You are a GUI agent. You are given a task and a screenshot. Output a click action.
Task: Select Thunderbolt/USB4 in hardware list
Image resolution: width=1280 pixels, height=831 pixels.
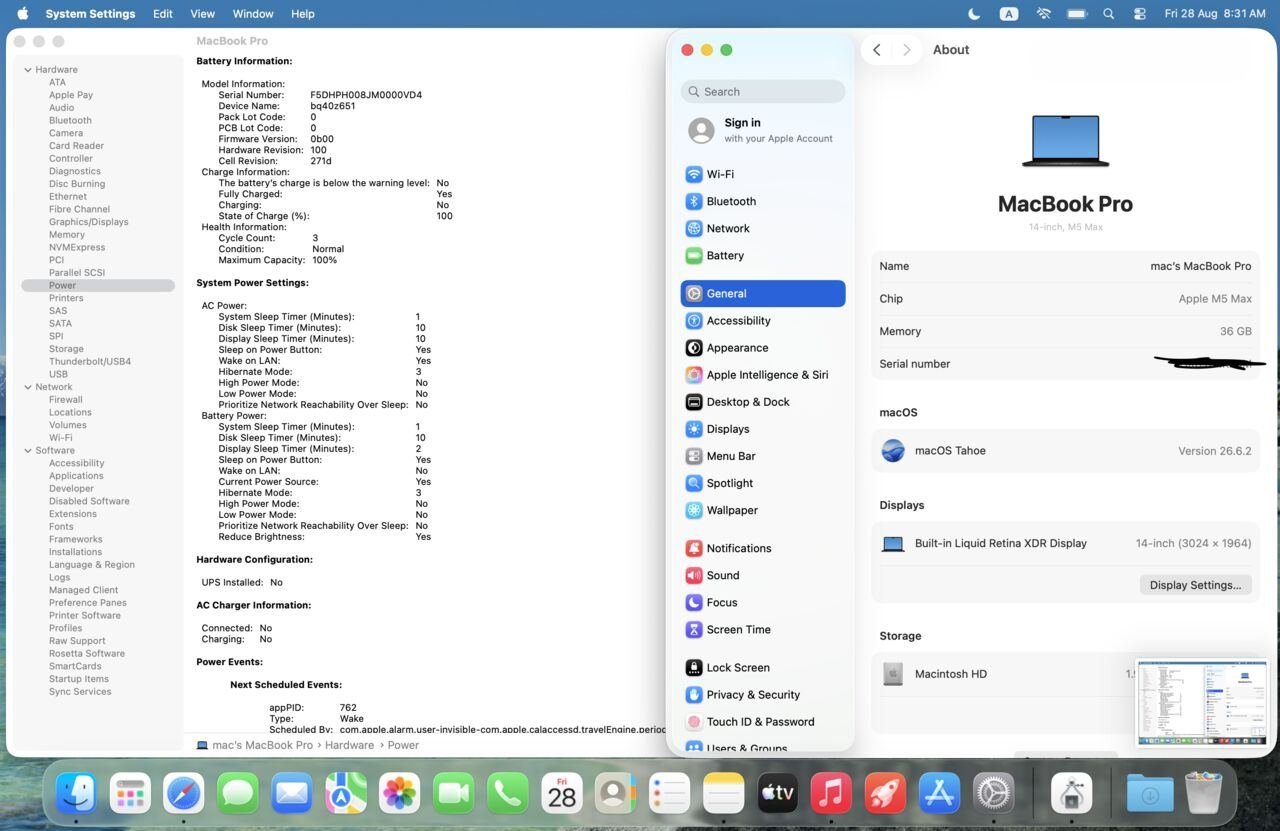tap(90, 362)
